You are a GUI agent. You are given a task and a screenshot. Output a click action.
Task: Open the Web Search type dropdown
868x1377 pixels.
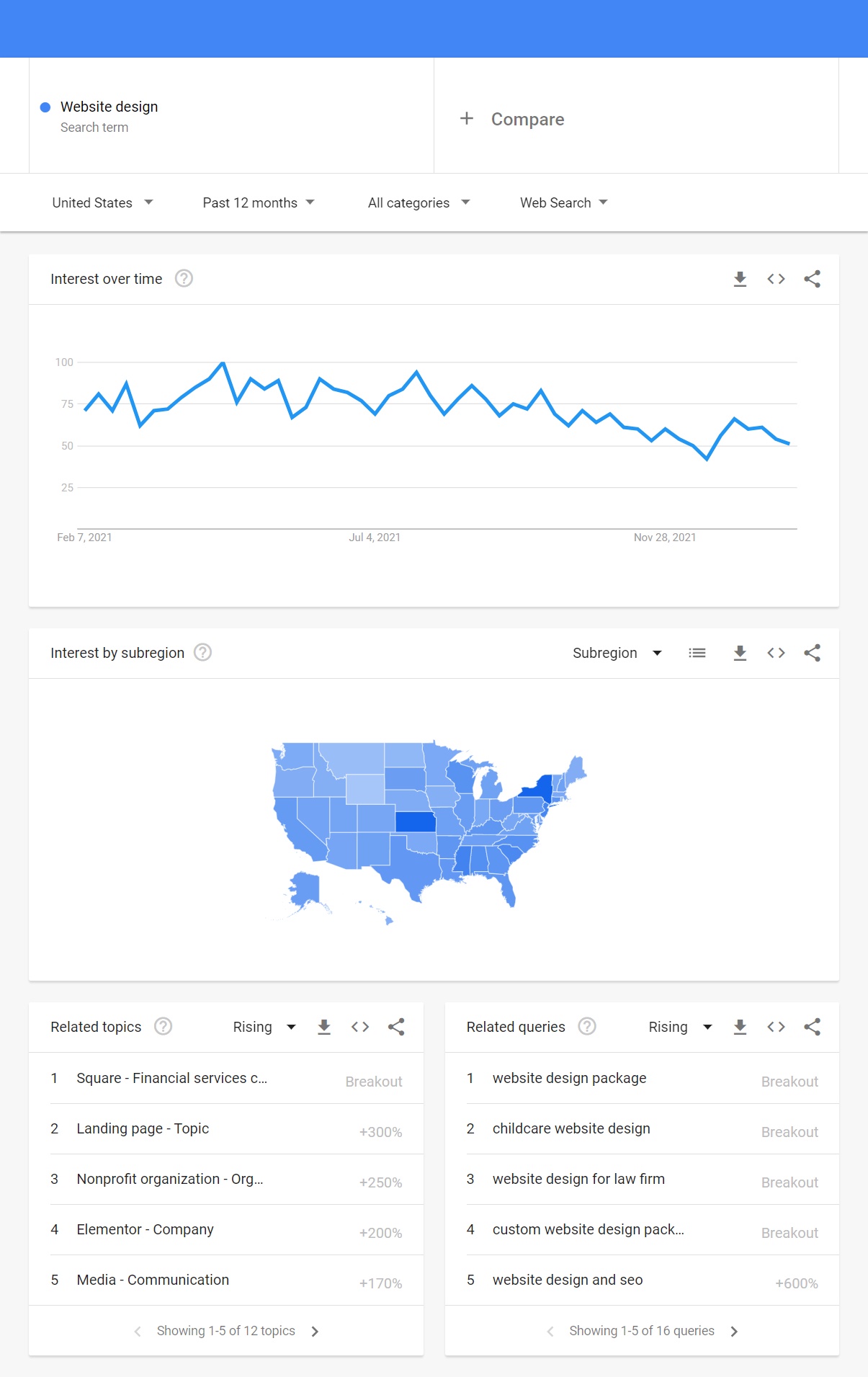pyautogui.click(x=563, y=202)
